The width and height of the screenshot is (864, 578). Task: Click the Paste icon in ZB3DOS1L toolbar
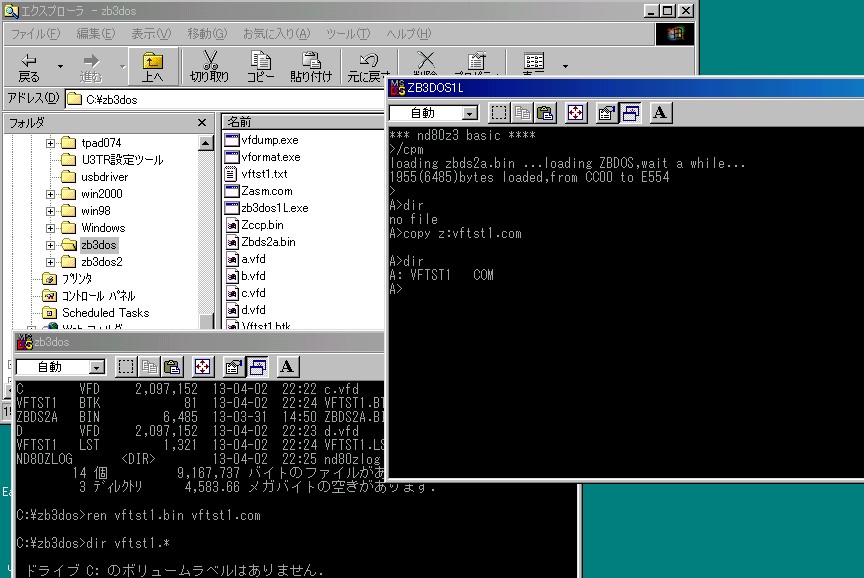point(545,113)
